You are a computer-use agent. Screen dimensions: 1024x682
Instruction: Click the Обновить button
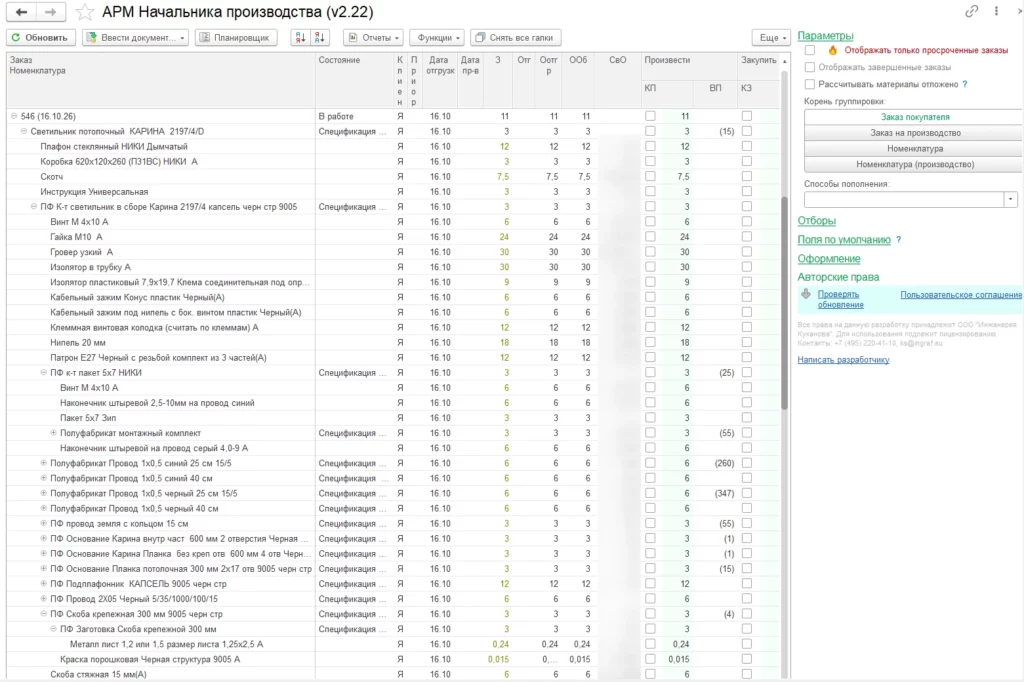coord(40,38)
